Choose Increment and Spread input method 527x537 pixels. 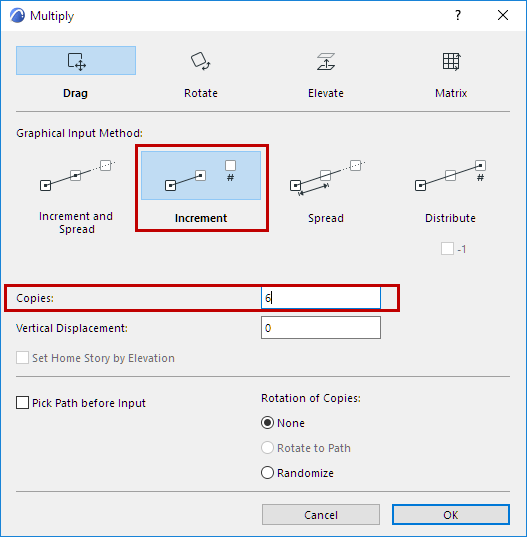click(x=76, y=176)
